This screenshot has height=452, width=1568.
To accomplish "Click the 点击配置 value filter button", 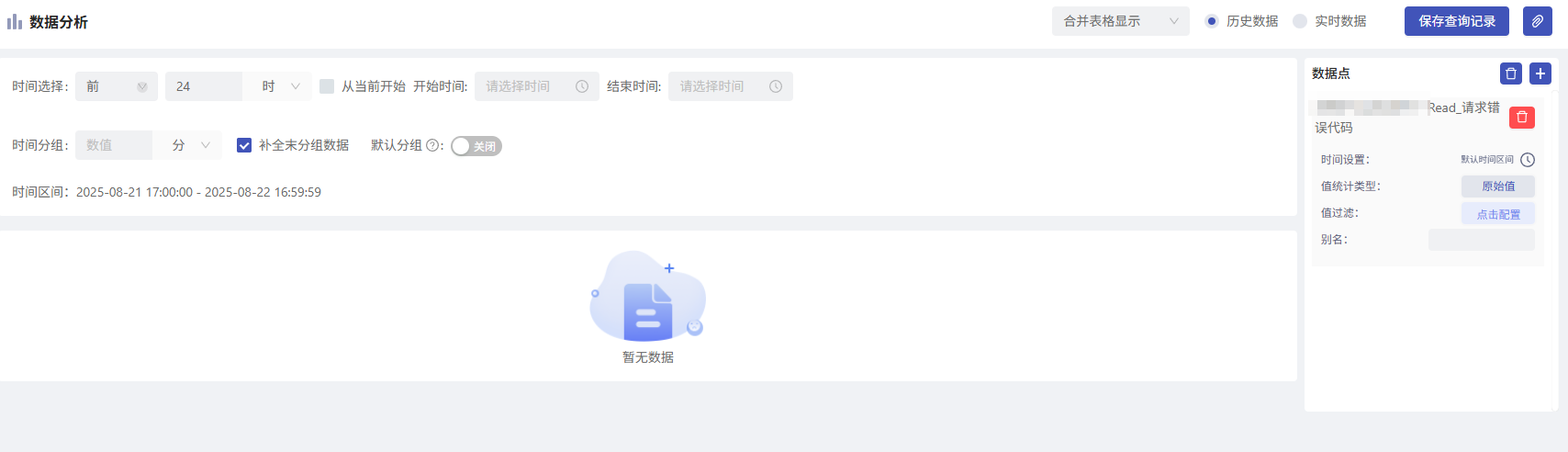I will tap(1498, 214).
